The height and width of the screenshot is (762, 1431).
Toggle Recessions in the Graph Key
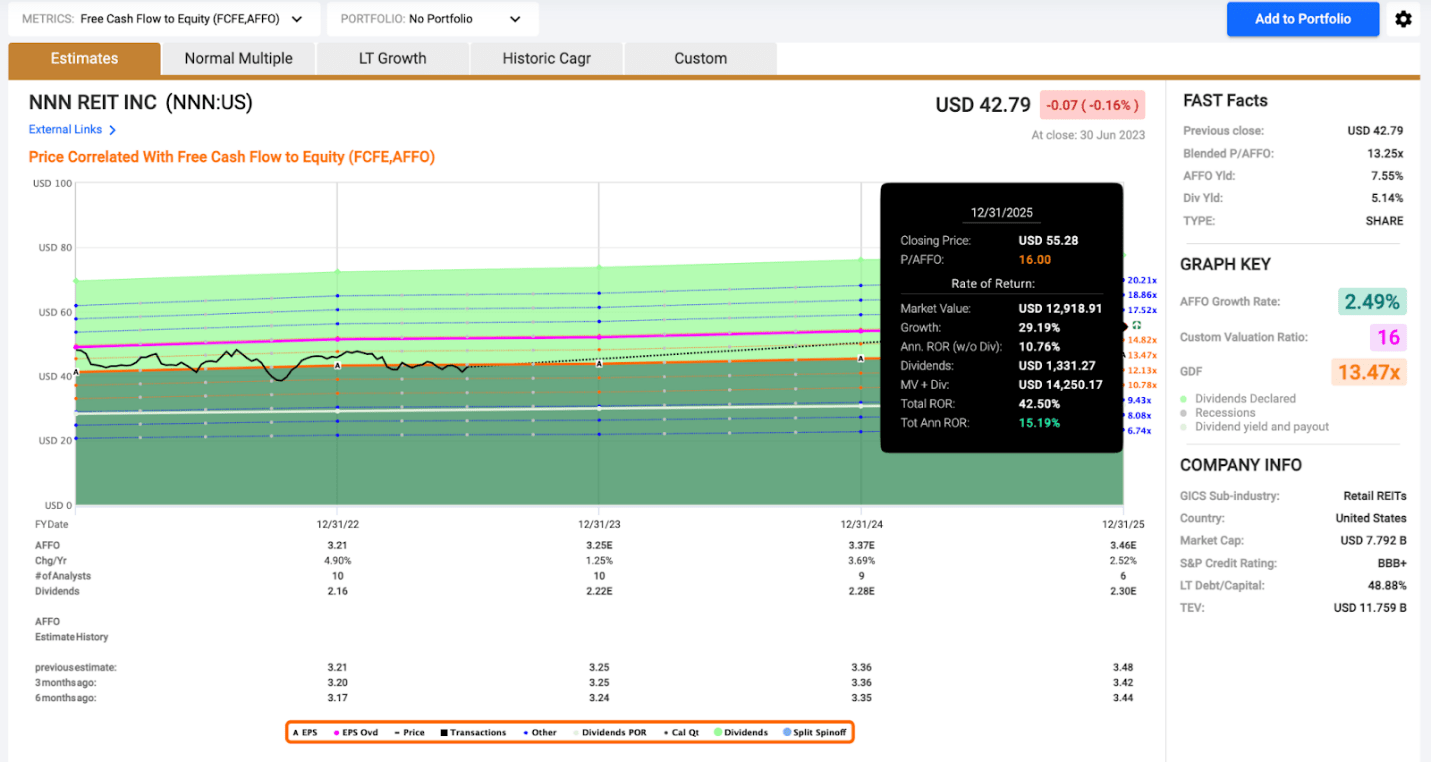1218,413
